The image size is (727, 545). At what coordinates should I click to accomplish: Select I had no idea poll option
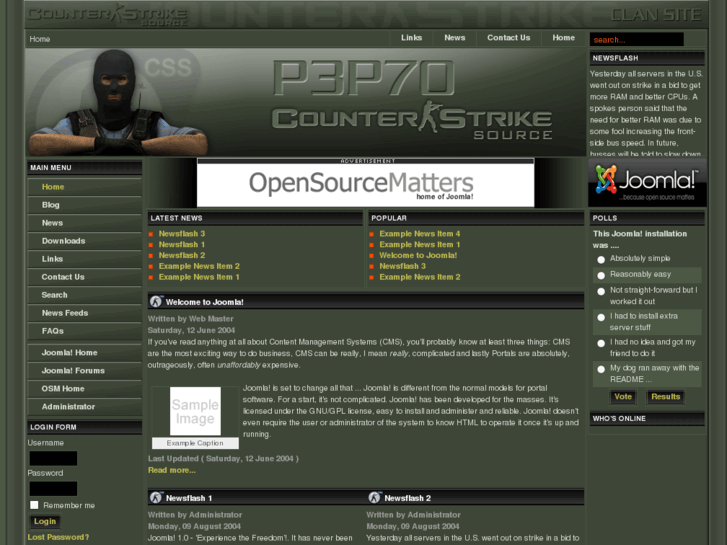pos(601,343)
